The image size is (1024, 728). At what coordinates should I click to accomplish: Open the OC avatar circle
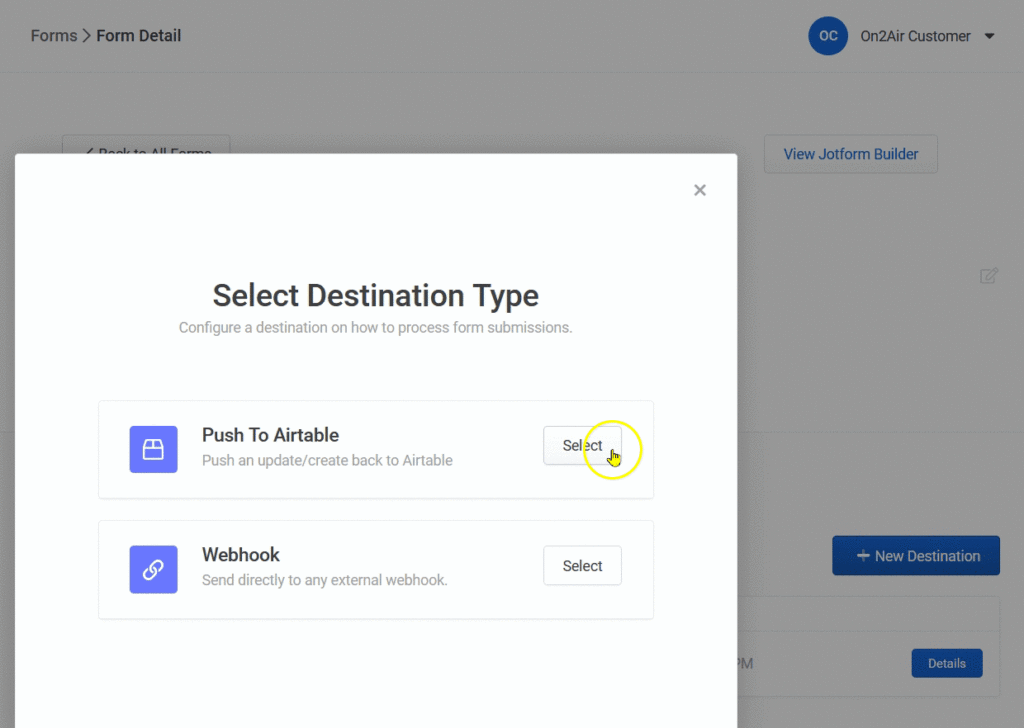tap(827, 35)
